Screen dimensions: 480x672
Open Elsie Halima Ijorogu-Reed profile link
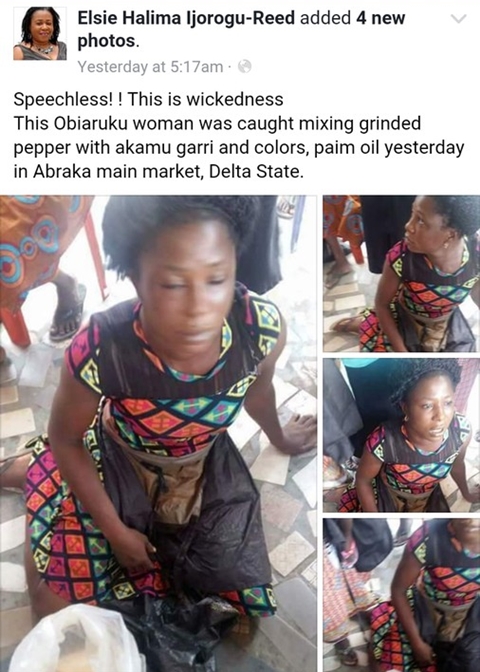[x=186, y=18]
